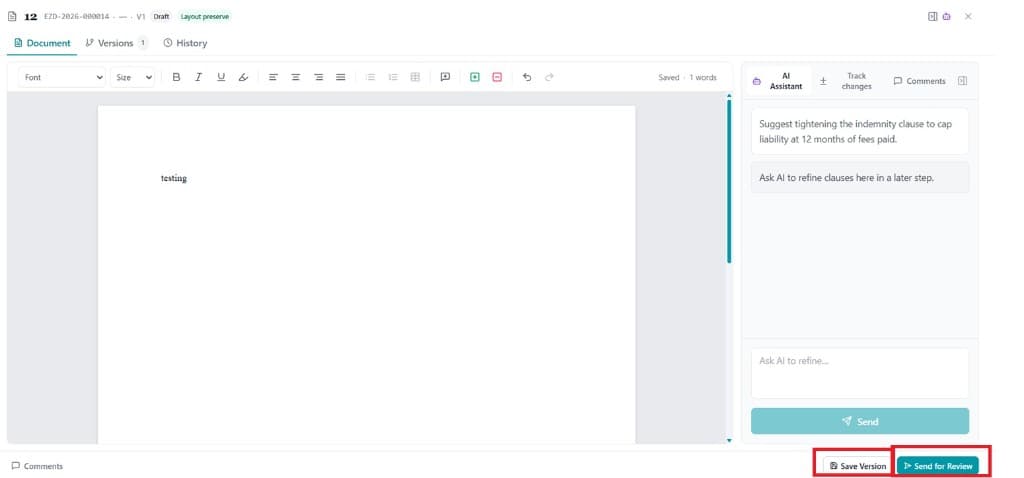Select the highlighter marker tool
This screenshot has width=1024, height=478.
tap(243, 77)
